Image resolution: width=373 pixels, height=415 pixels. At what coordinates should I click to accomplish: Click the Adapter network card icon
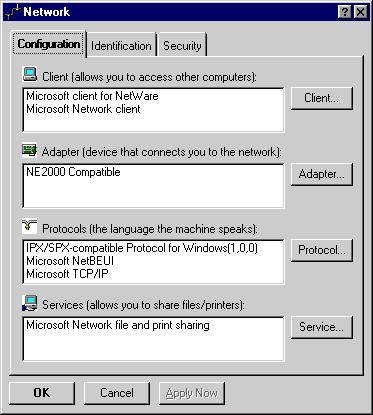pos(30,150)
